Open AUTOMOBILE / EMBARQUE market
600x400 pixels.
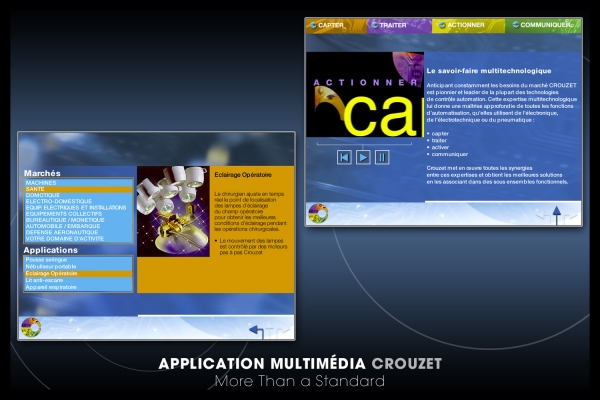pos(68,225)
